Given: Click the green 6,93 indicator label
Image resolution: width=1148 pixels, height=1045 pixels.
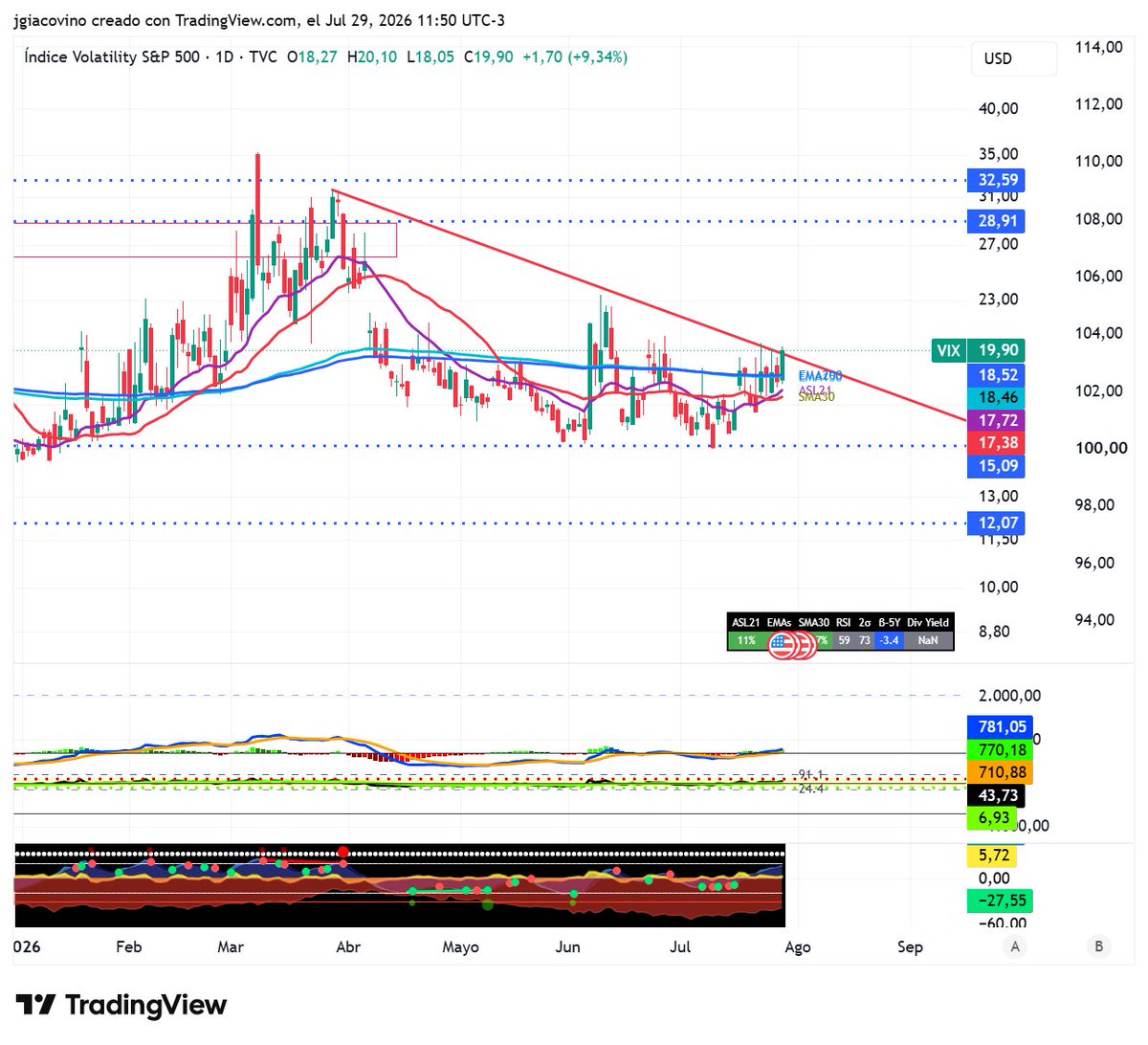Looking at the screenshot, I should tap(991, 818).
